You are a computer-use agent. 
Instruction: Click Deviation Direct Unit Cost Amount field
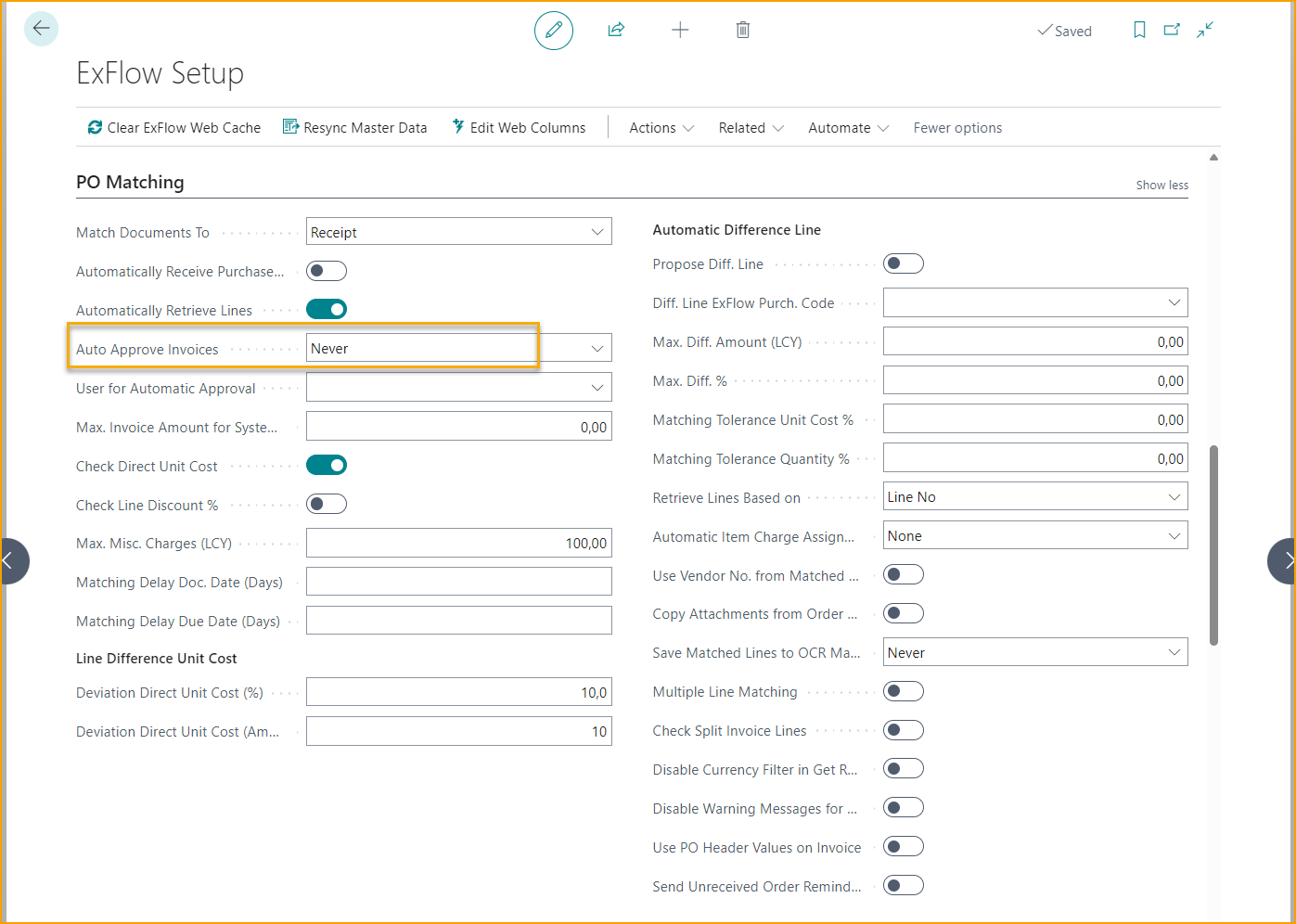click(459, 731)
